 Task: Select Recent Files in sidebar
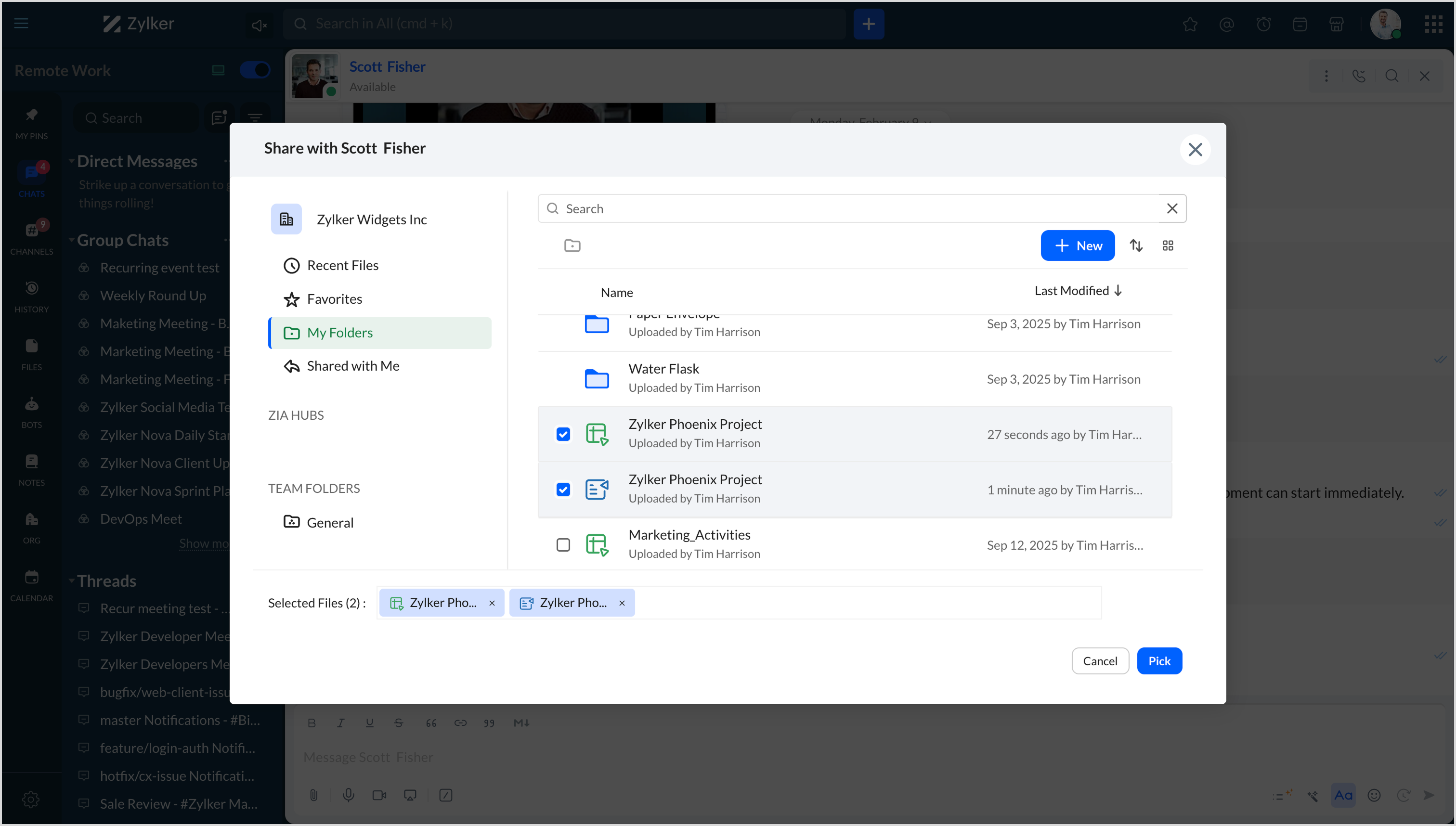(342, 266)
